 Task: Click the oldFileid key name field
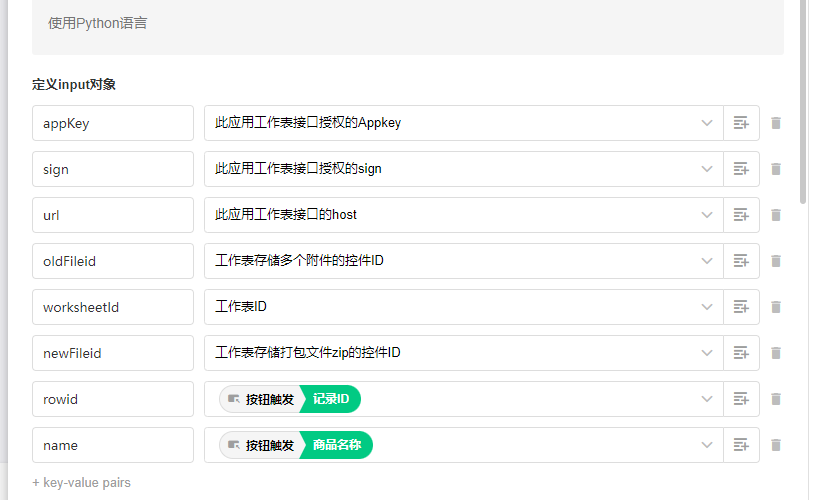click(112, 261)
